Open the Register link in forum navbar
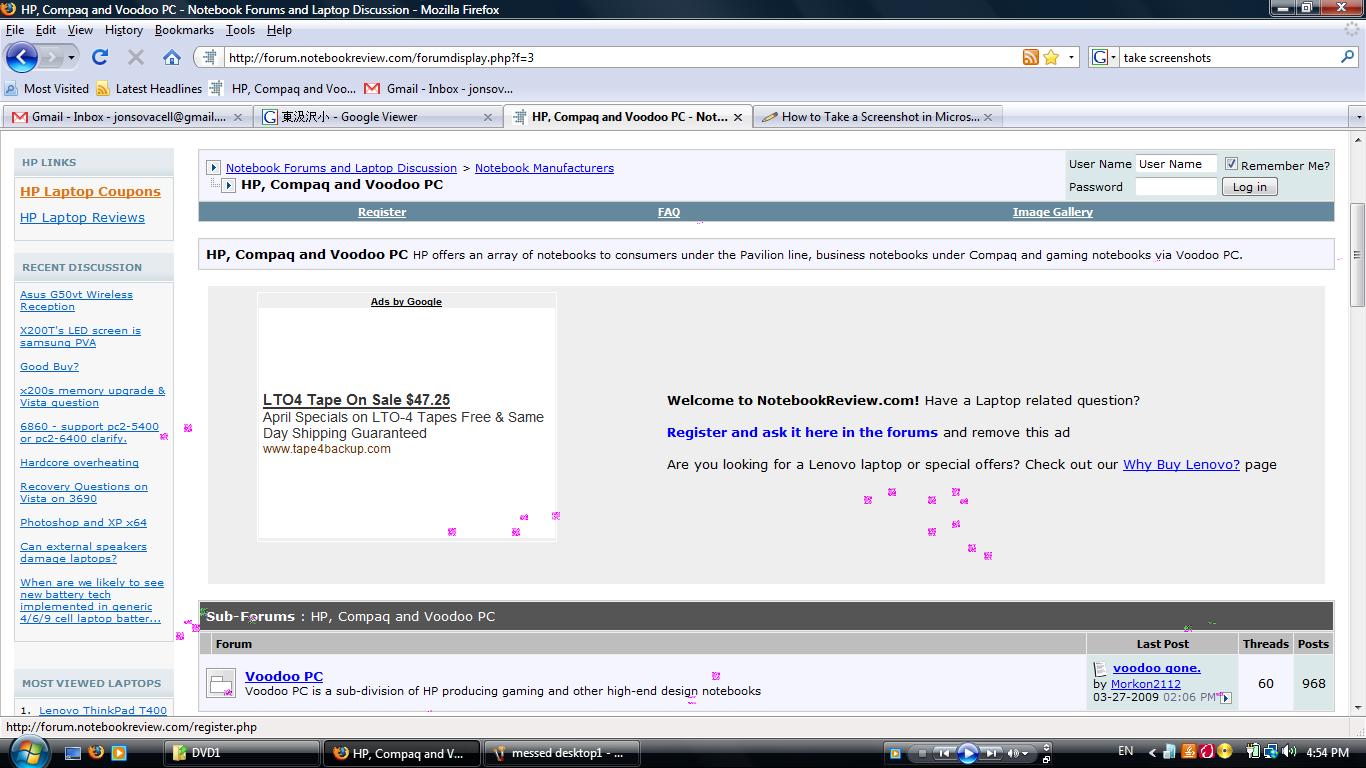This screenshot has height=768, width=1366. tap(382, 212)
